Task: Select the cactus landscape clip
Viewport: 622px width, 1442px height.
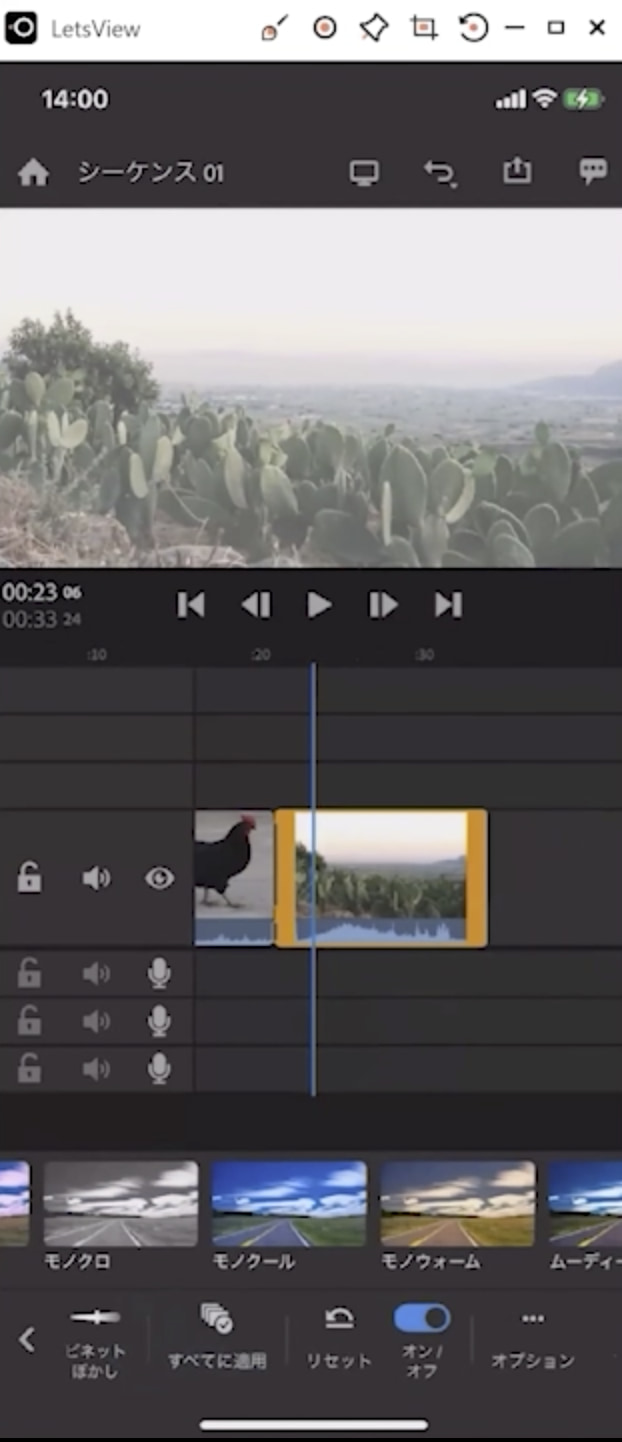Action: point(381,878)
